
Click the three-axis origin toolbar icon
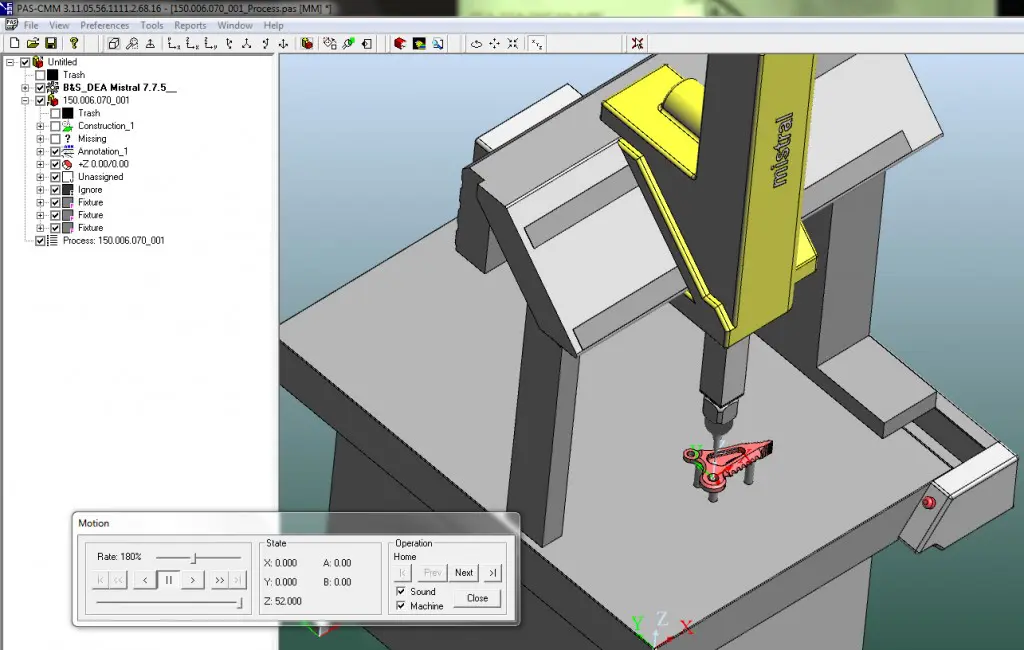click(247, 44)
